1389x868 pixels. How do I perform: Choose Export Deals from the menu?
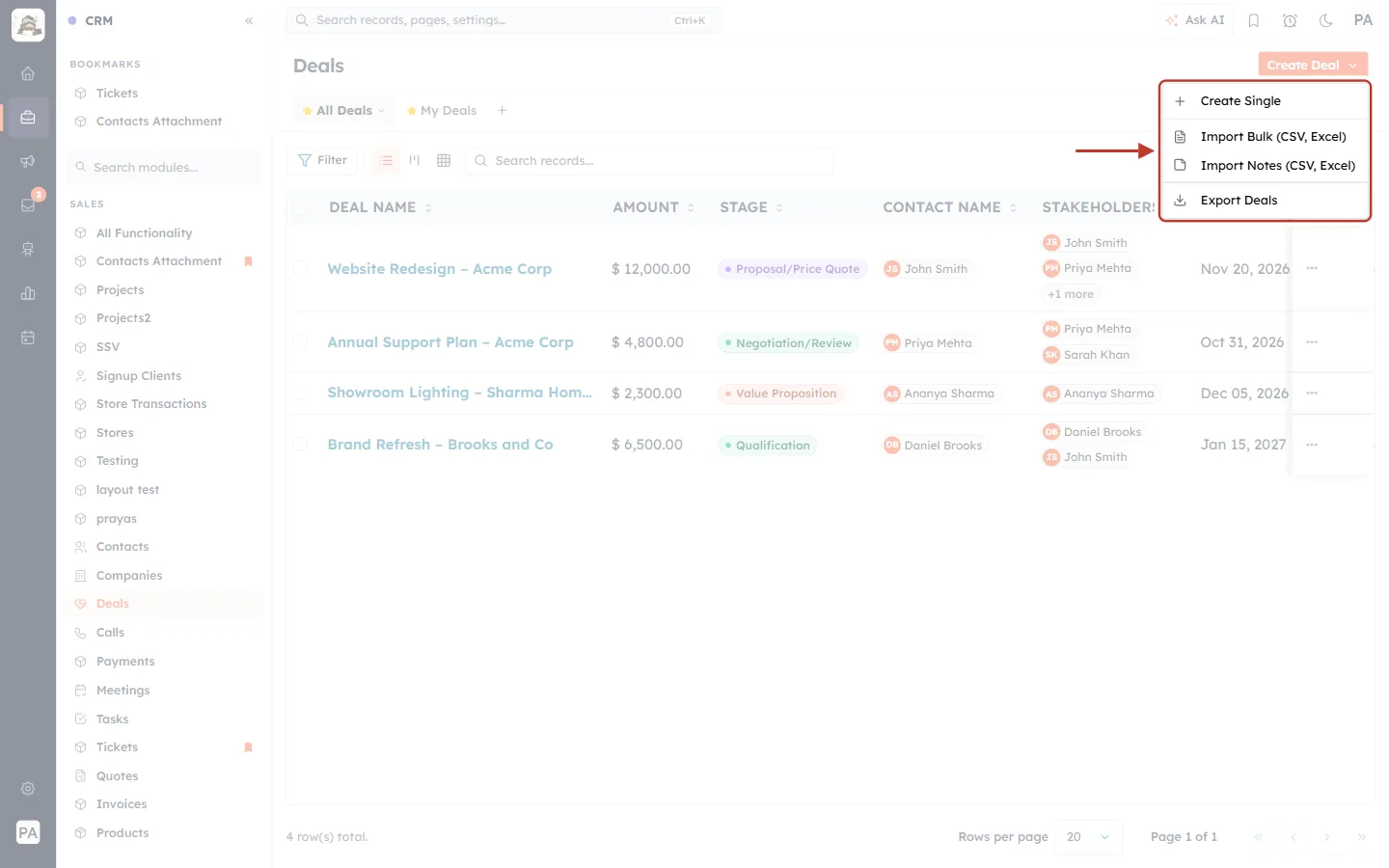[1265, 201]
